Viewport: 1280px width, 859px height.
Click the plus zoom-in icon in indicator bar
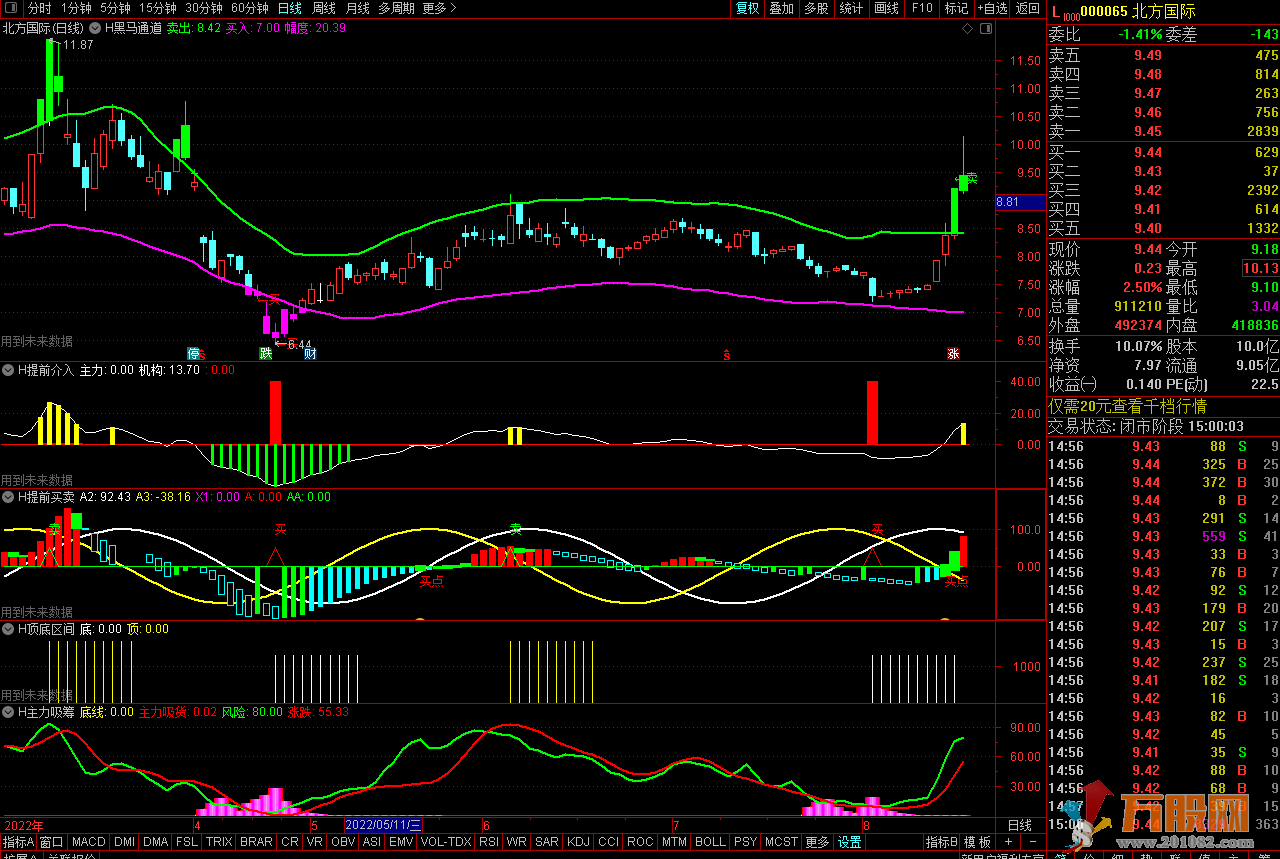(x=1008, y=842)
